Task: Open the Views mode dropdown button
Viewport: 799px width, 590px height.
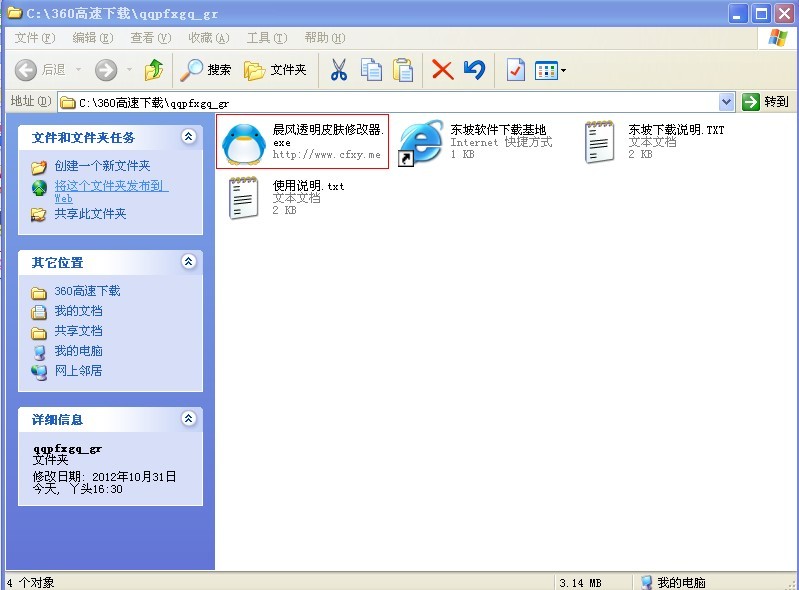Action: [x=550, y=70]
